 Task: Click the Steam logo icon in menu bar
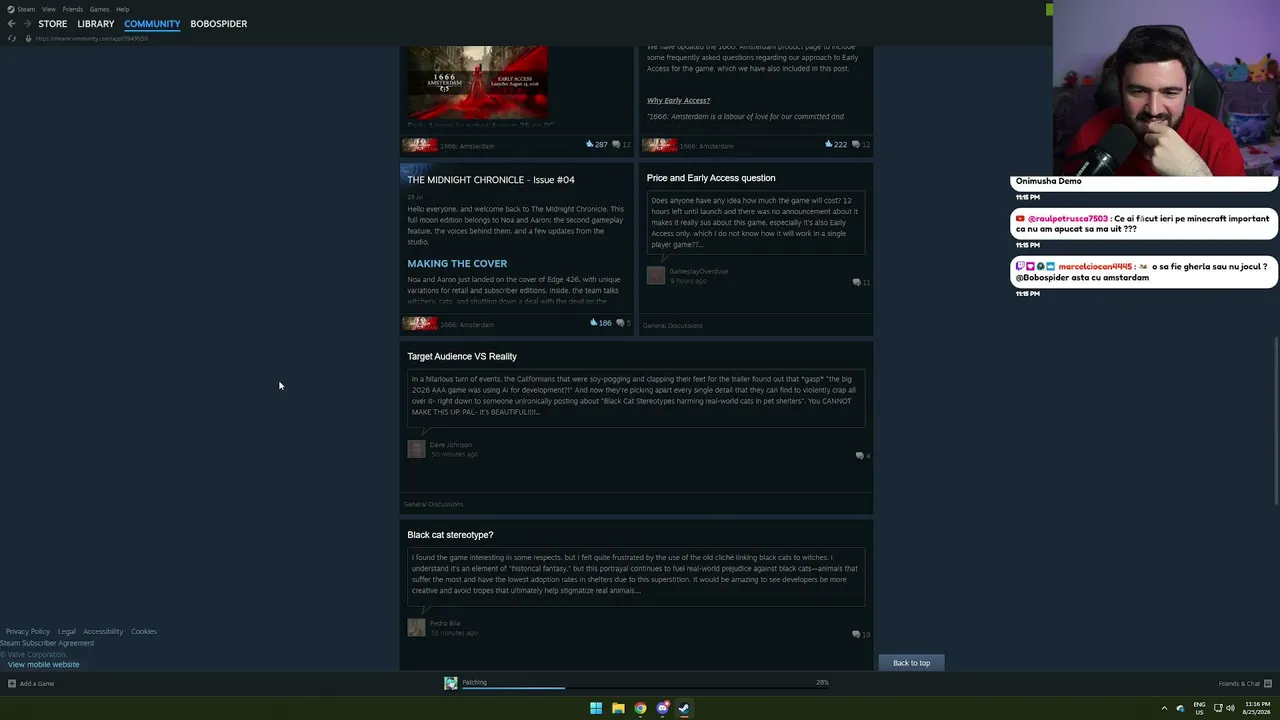tap(10, 9)
